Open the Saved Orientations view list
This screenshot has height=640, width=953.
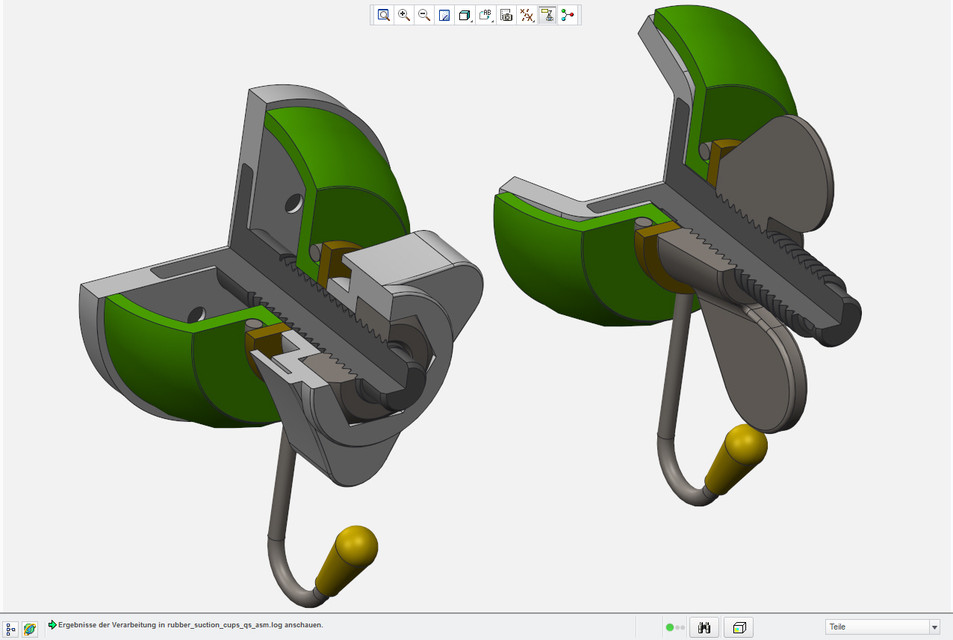486,15
